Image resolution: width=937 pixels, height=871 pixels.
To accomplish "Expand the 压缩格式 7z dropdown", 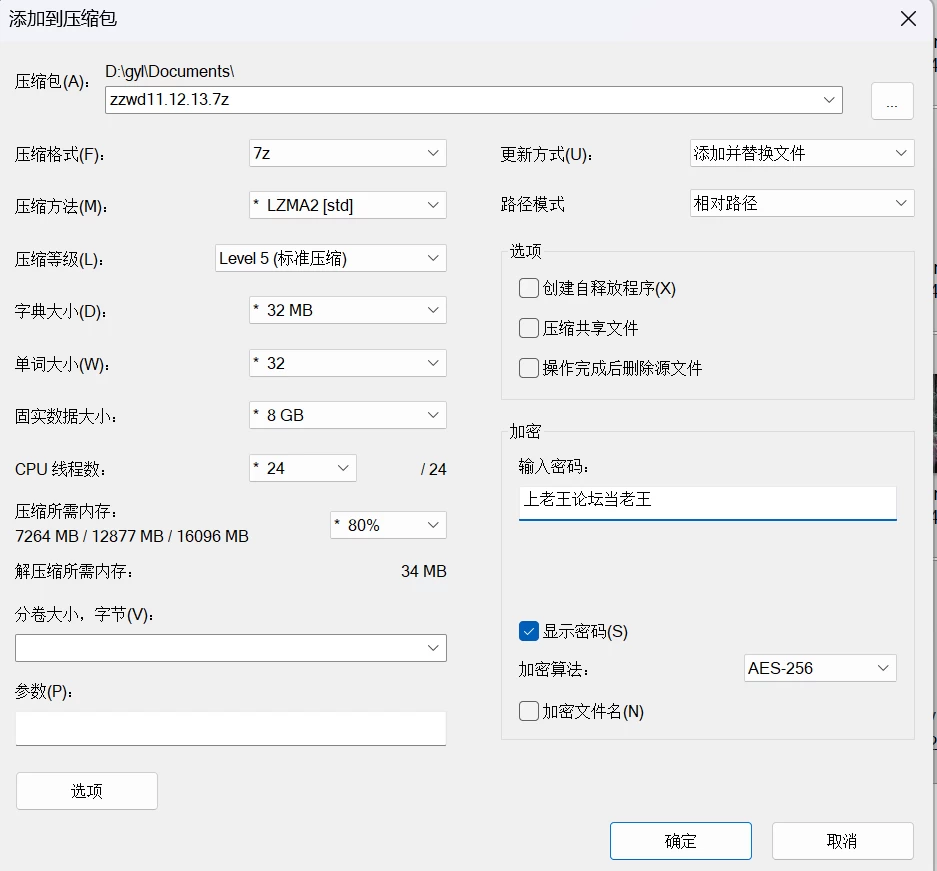I will pos(348,154).
